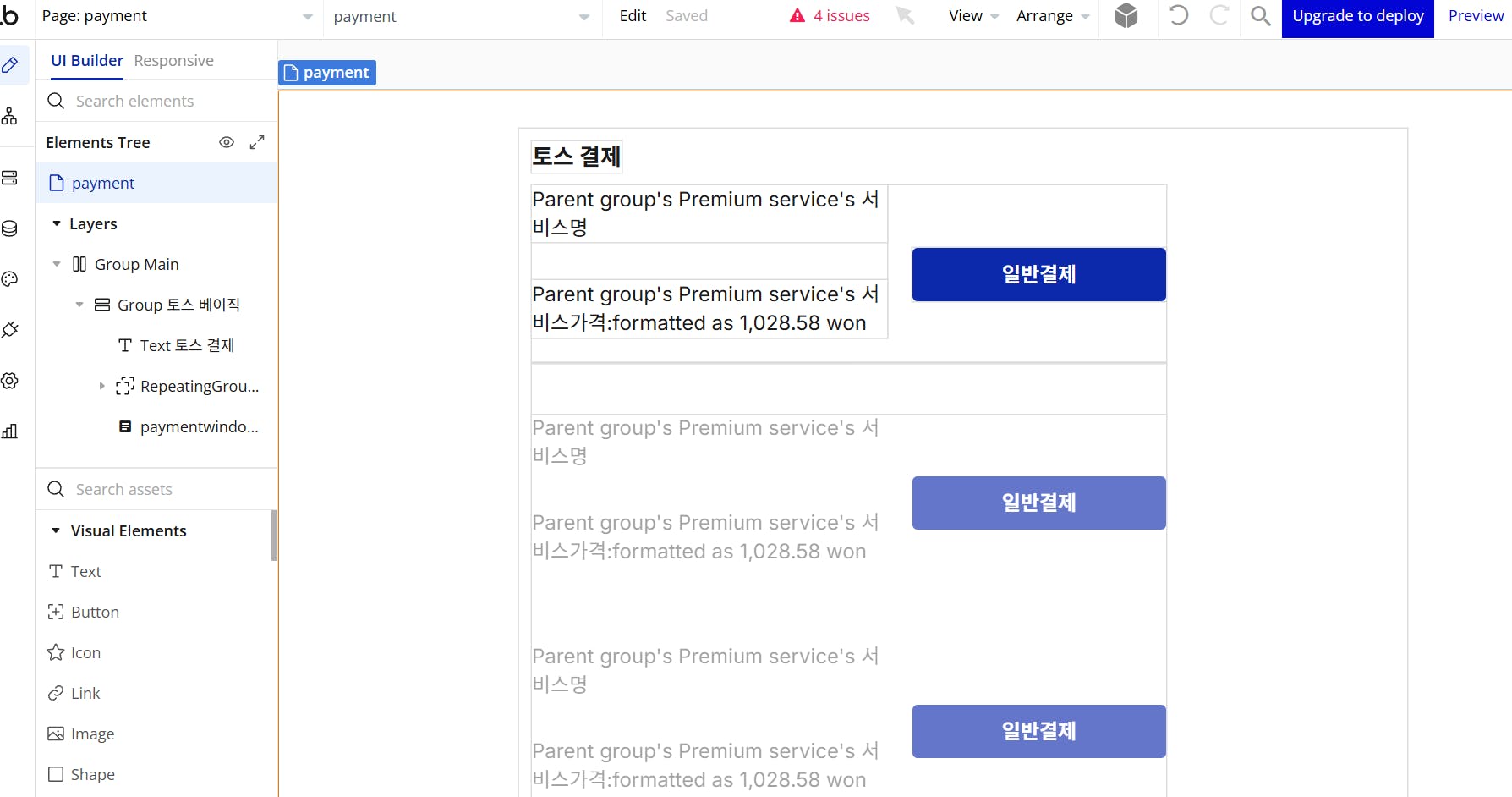This screenshot has width=1512, height=797.
Task: Click the second 일반결제 button on canvas
Action: (1039, 503)
